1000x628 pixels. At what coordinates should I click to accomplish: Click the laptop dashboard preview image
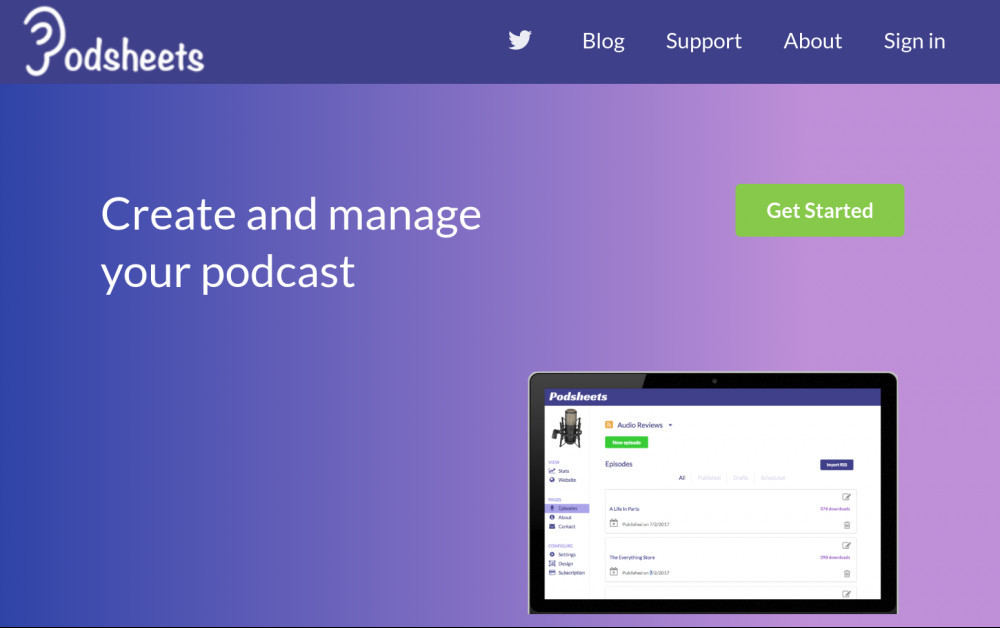point(712,493)
